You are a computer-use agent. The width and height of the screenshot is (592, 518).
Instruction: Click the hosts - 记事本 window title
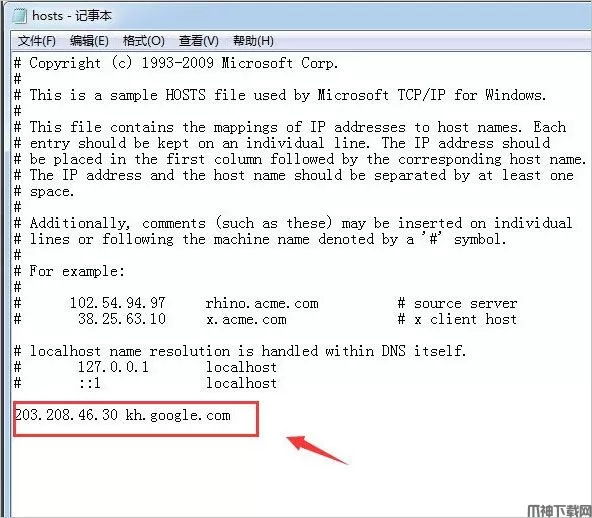pyautogui.click(x=72, y=16)
